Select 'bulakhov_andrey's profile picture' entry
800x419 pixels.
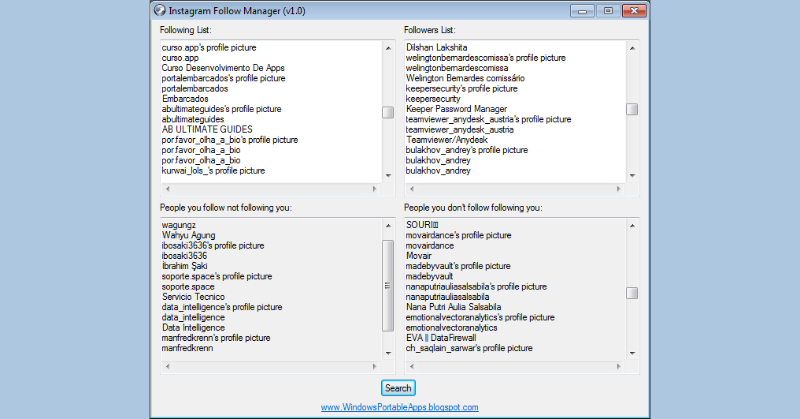467,150
